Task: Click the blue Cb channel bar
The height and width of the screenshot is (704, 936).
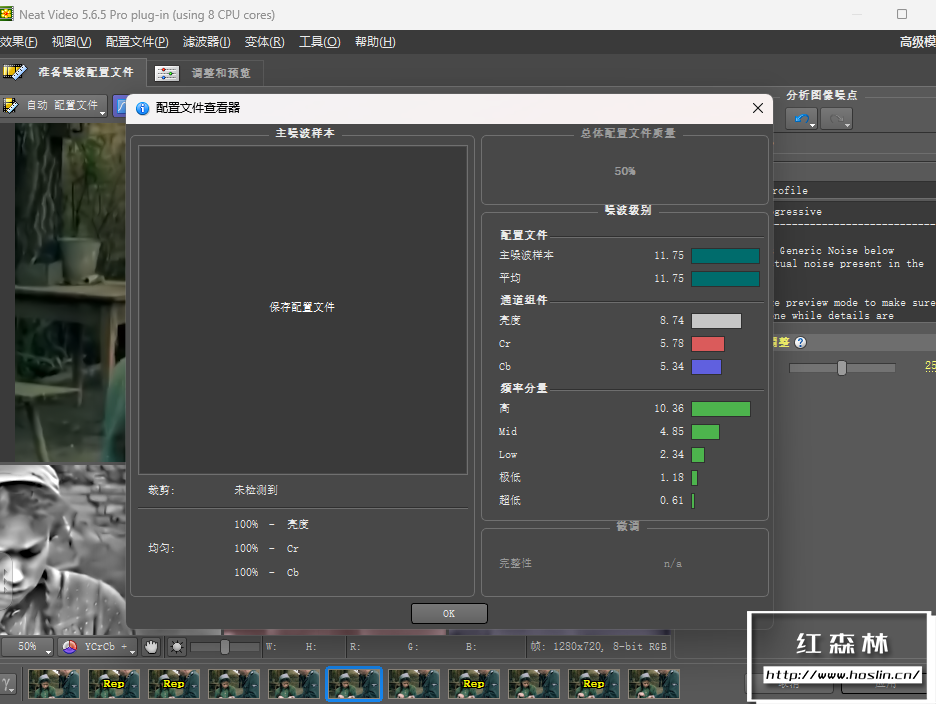Action: [706, 367]
